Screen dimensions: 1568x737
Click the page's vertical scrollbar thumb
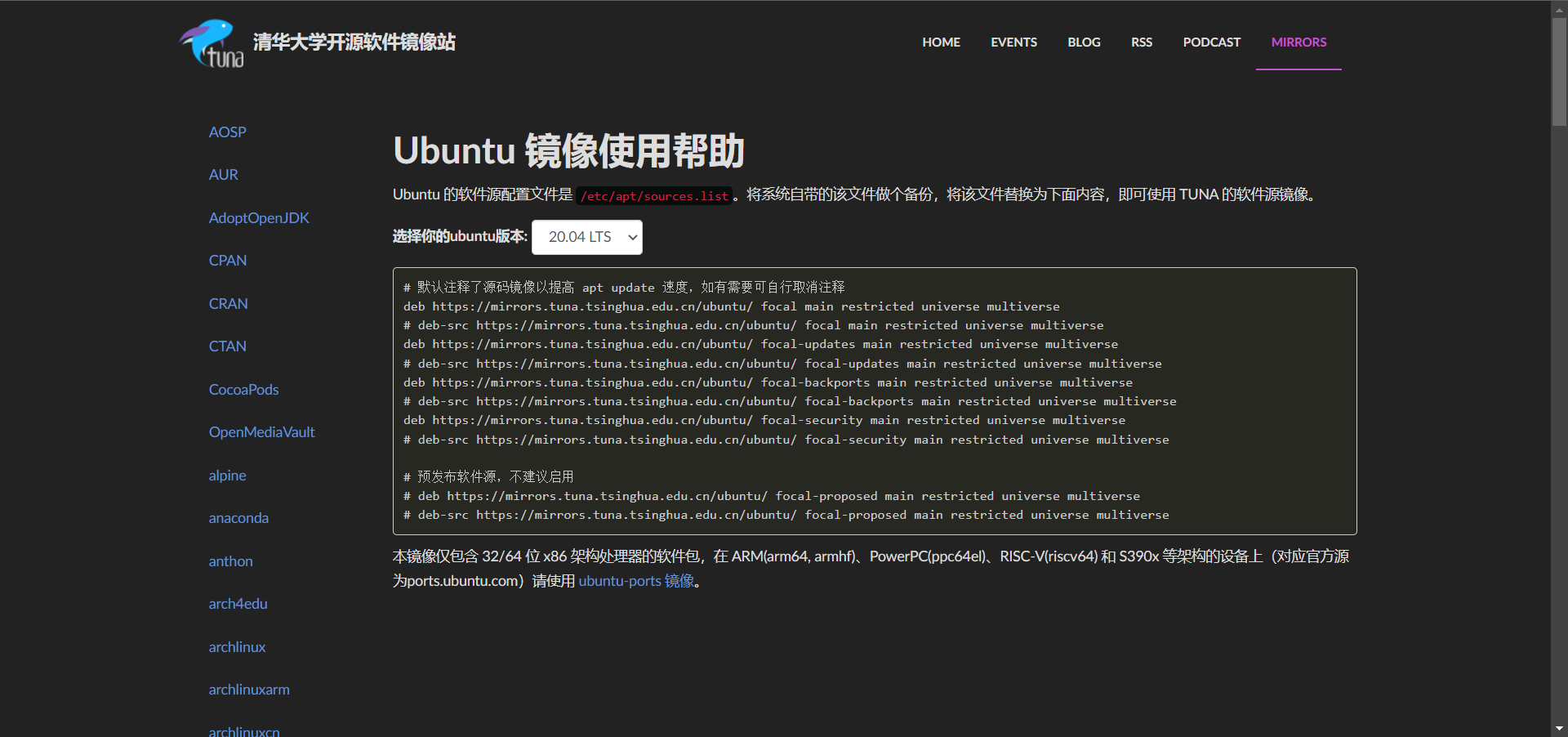(1559, 71)
